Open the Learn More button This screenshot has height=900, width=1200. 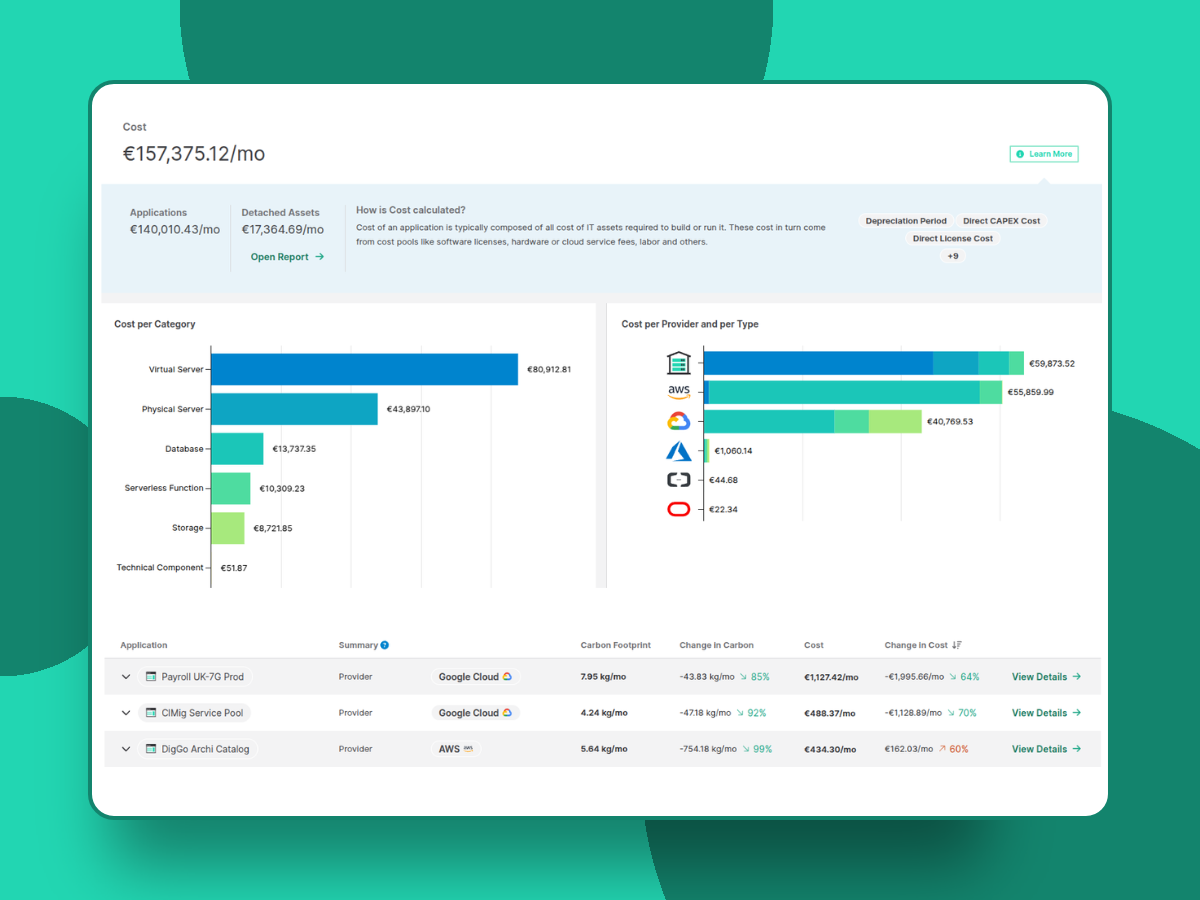click(x=1044, y=154)
